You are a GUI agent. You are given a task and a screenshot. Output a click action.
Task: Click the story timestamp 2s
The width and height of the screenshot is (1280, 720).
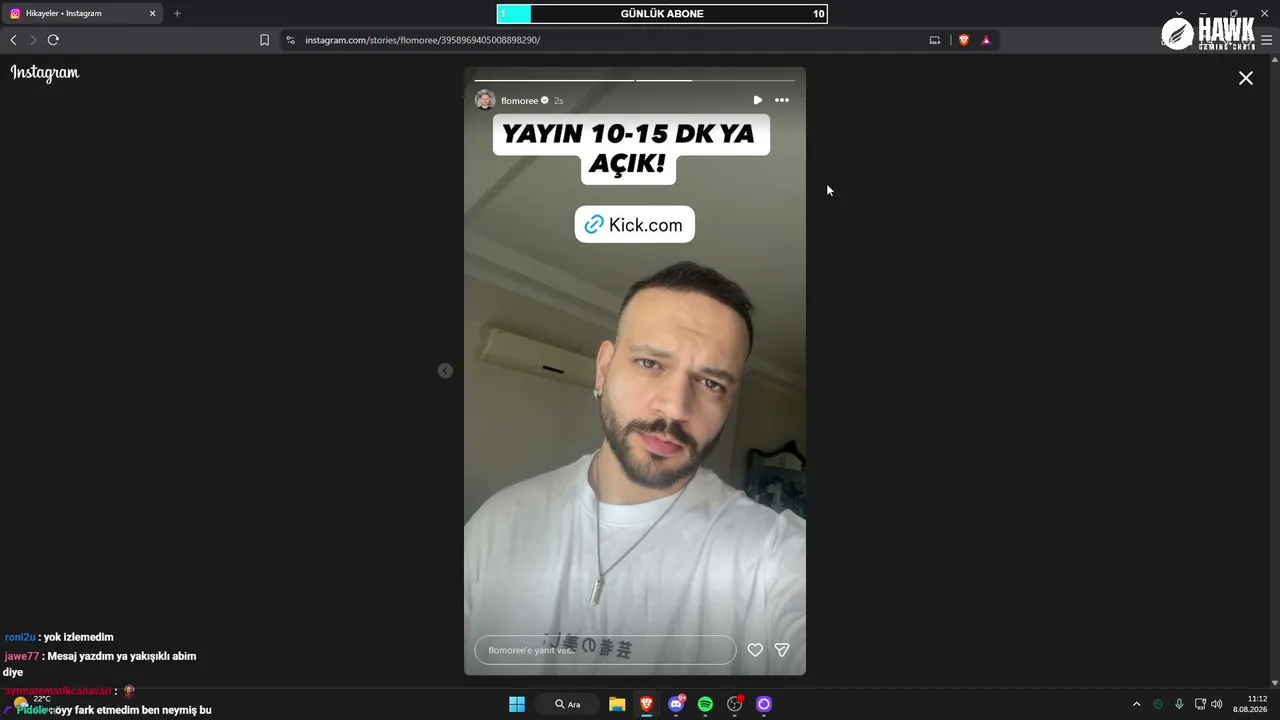click(x=558, y=101)
